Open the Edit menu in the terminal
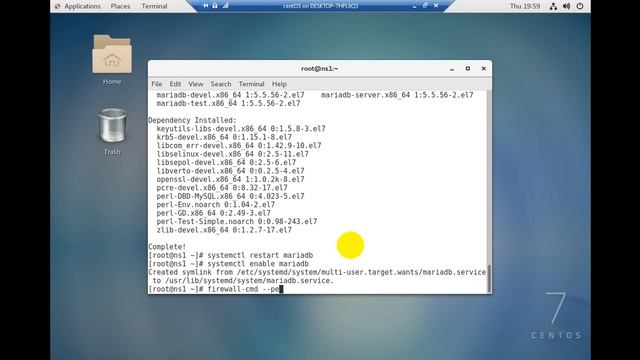Screen dimensions: 640x360 coord(175,84)
